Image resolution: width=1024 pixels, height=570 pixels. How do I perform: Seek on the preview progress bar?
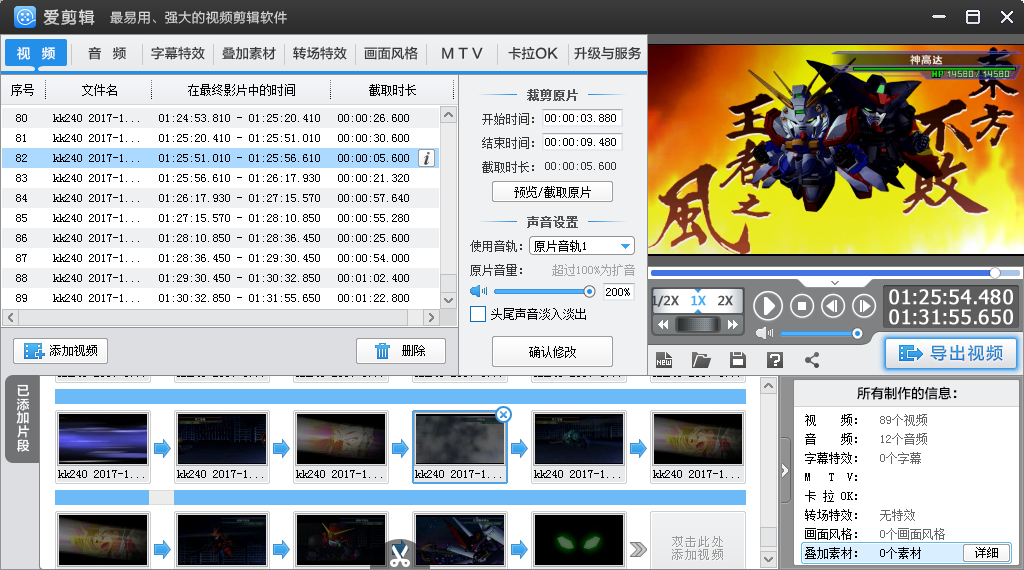click(x=835, y=272)
